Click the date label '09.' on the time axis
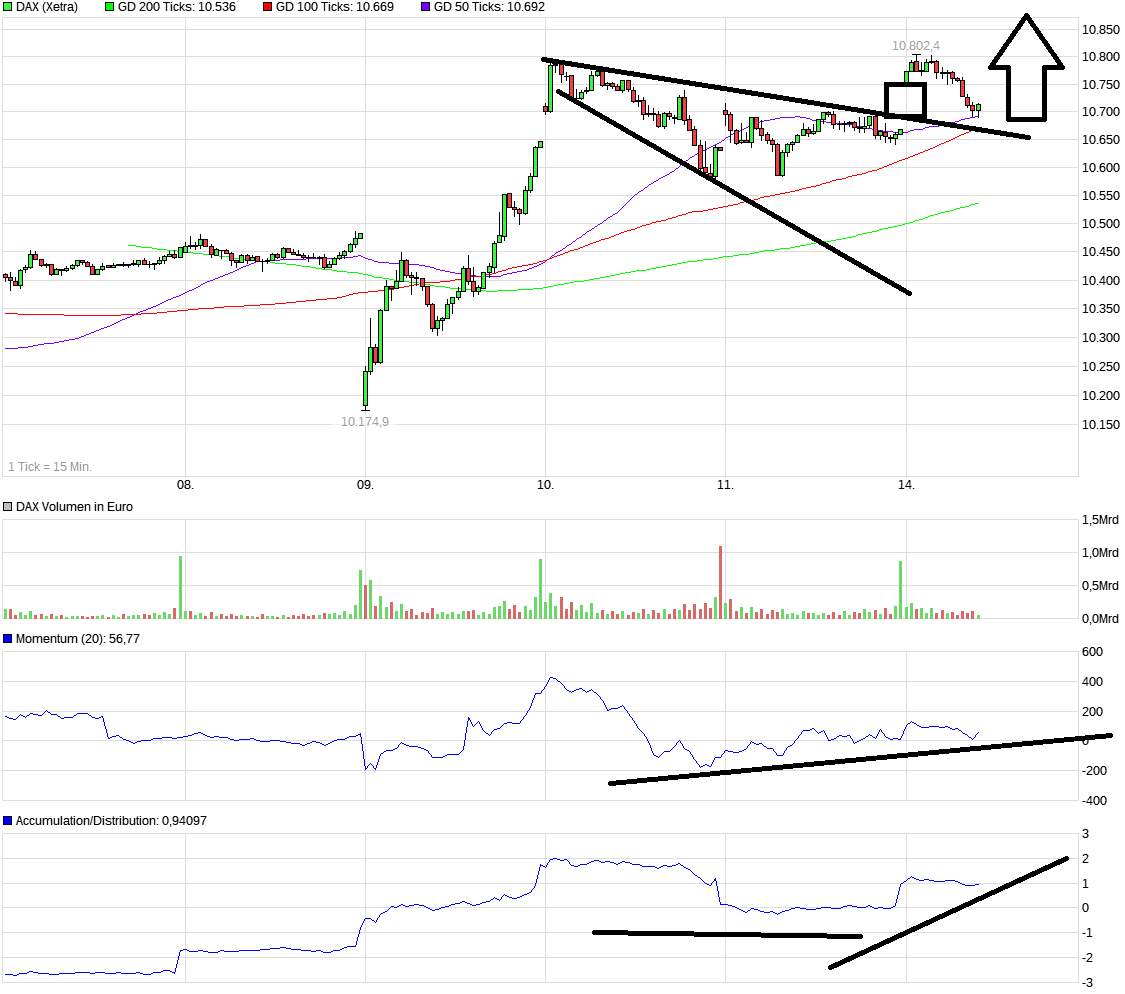 click(x=365, y=485)
